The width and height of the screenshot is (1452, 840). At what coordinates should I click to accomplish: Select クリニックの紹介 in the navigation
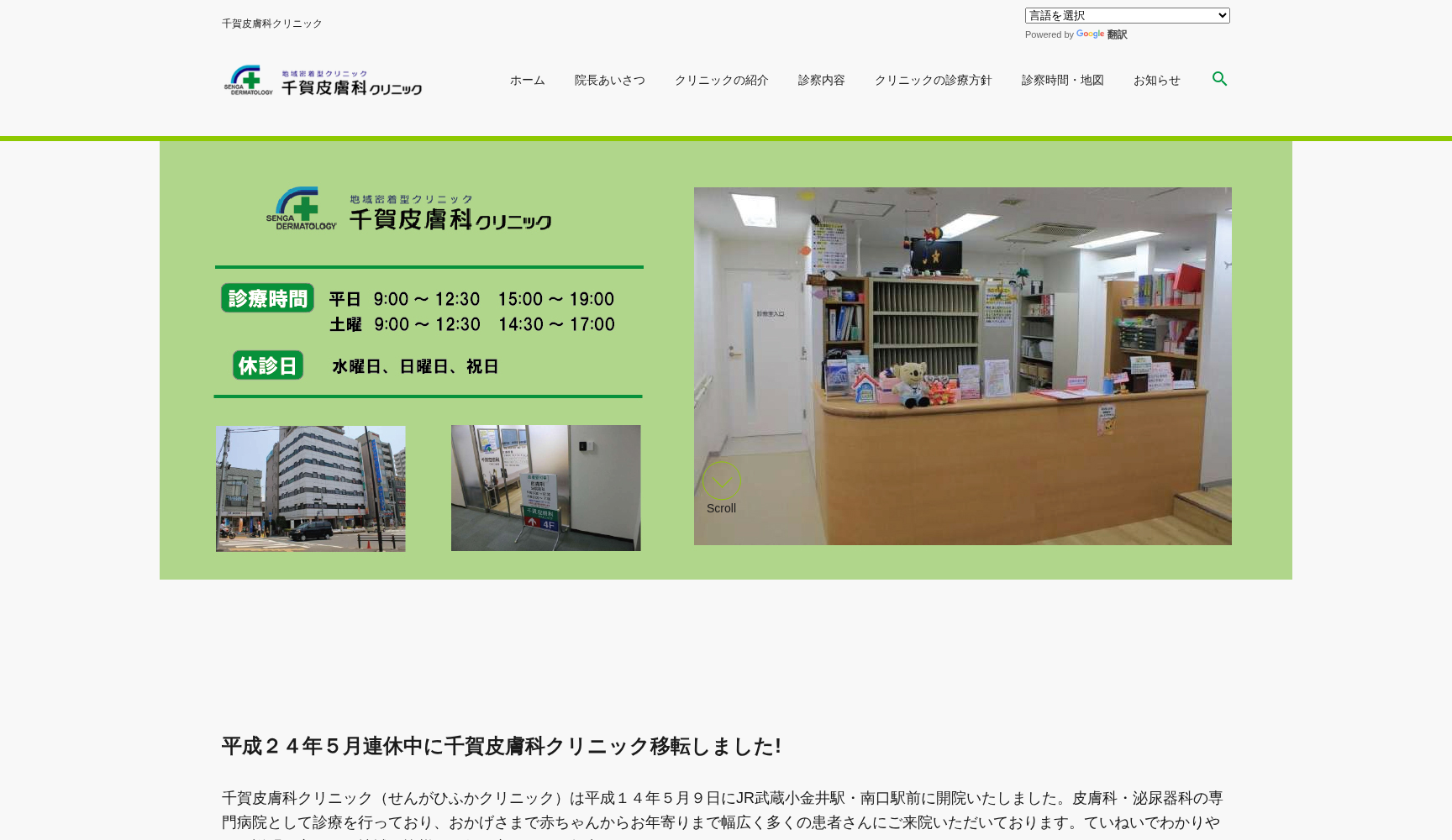[x=721, y=81]
